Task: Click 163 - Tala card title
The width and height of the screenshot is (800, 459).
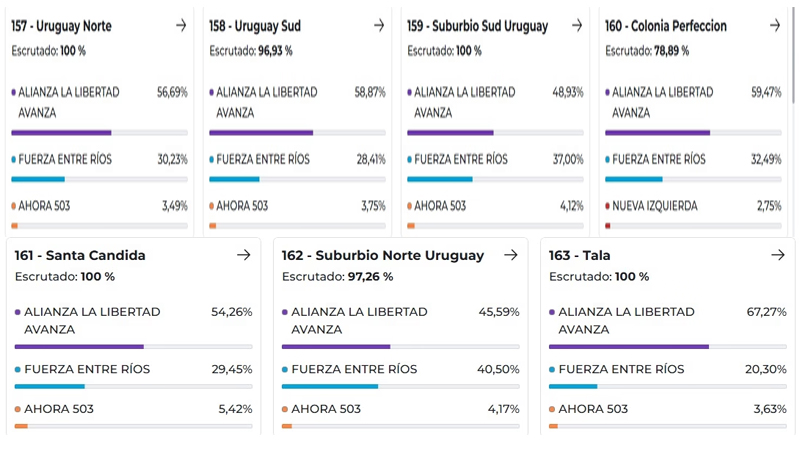Action: pyautogui.click(x=580, y=255)
